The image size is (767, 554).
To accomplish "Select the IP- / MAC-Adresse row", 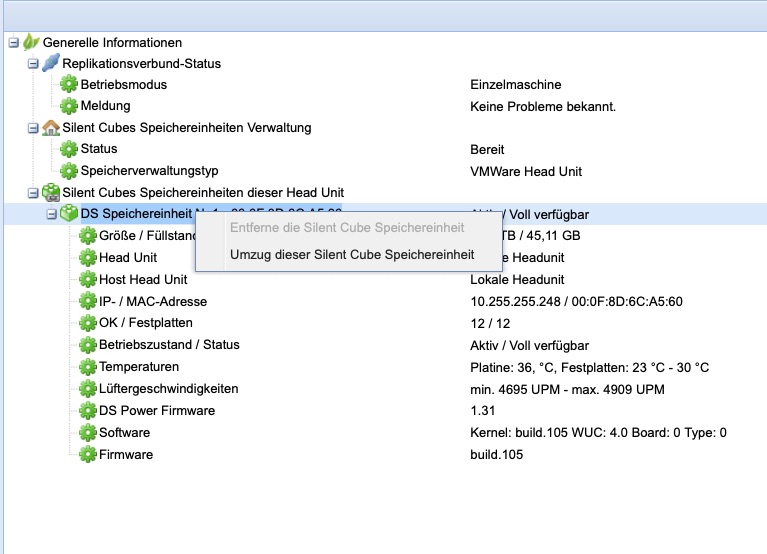I will point(152,301).
